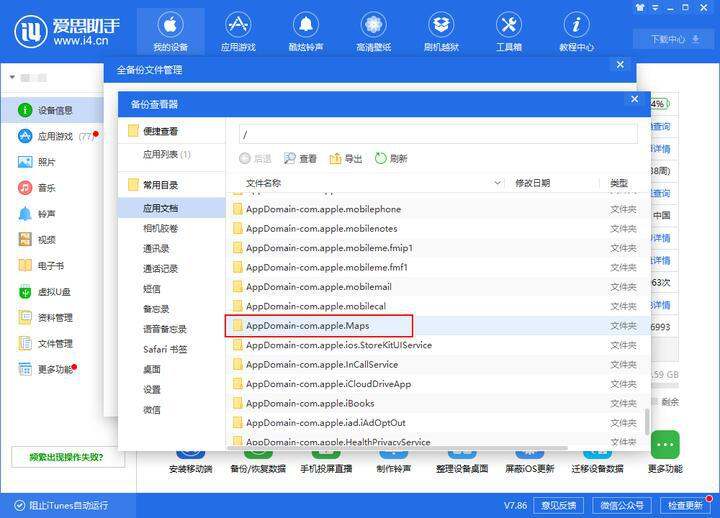Open the 工具箱 tab
The height and width of the screenshot is (518, 720).
coord(509,32)
